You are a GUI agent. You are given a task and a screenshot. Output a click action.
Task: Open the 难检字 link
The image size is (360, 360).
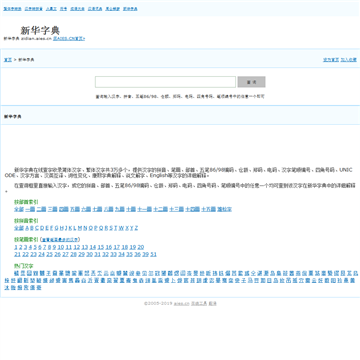[x=224, y=209]
